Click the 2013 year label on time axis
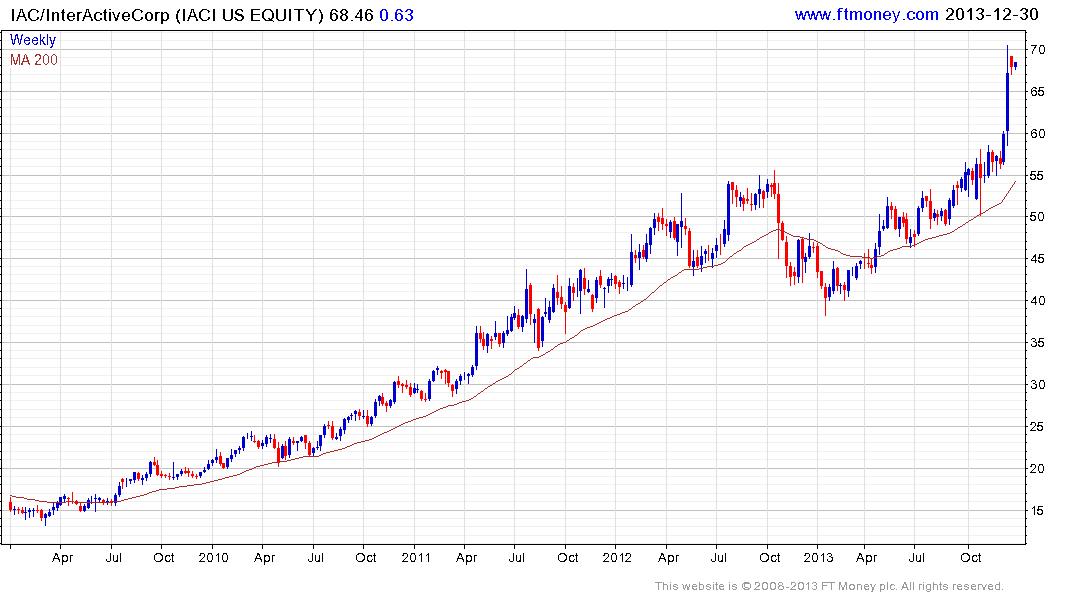 click(x=818, y=557)
